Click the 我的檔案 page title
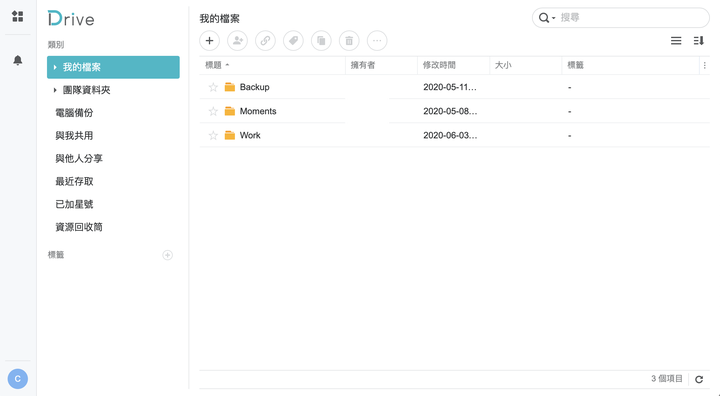The height and width of the screenshot is (396, 720). (219, 19)
